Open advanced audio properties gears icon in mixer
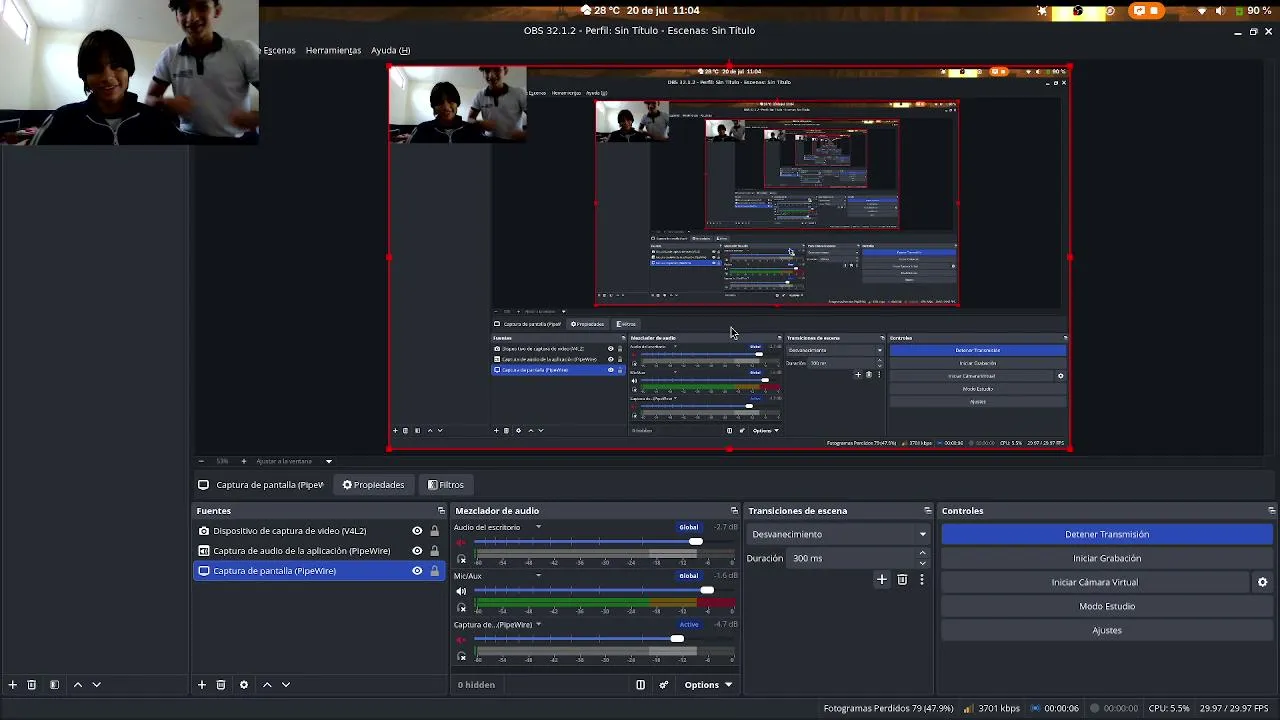The width and height of the screenshot is (1280, 720). [663, 685]
